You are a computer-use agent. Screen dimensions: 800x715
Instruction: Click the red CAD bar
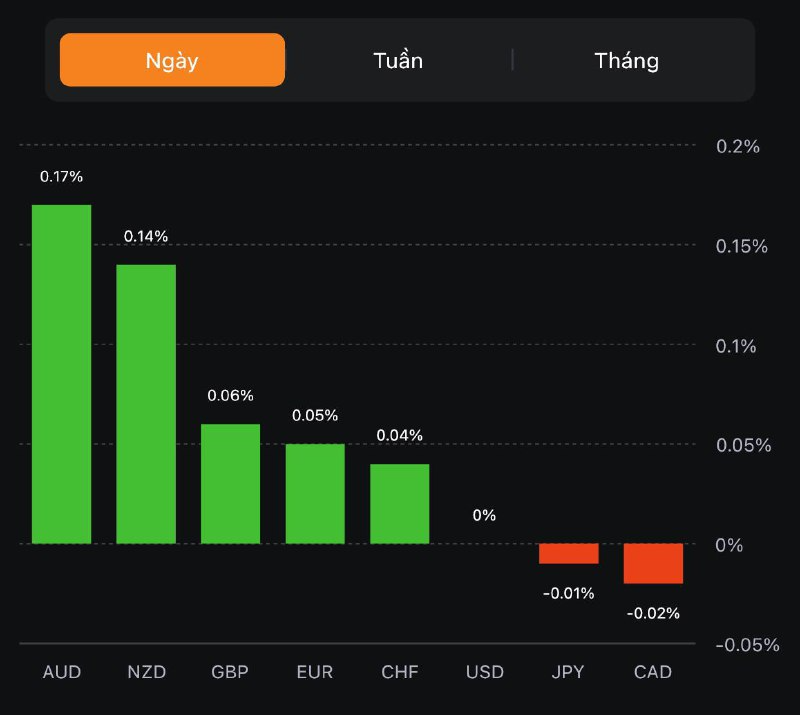click(x=653, y=563)
